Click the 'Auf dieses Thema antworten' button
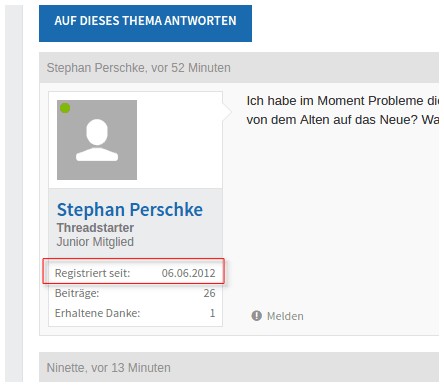444x387 pixels. [x=145, y=23]
